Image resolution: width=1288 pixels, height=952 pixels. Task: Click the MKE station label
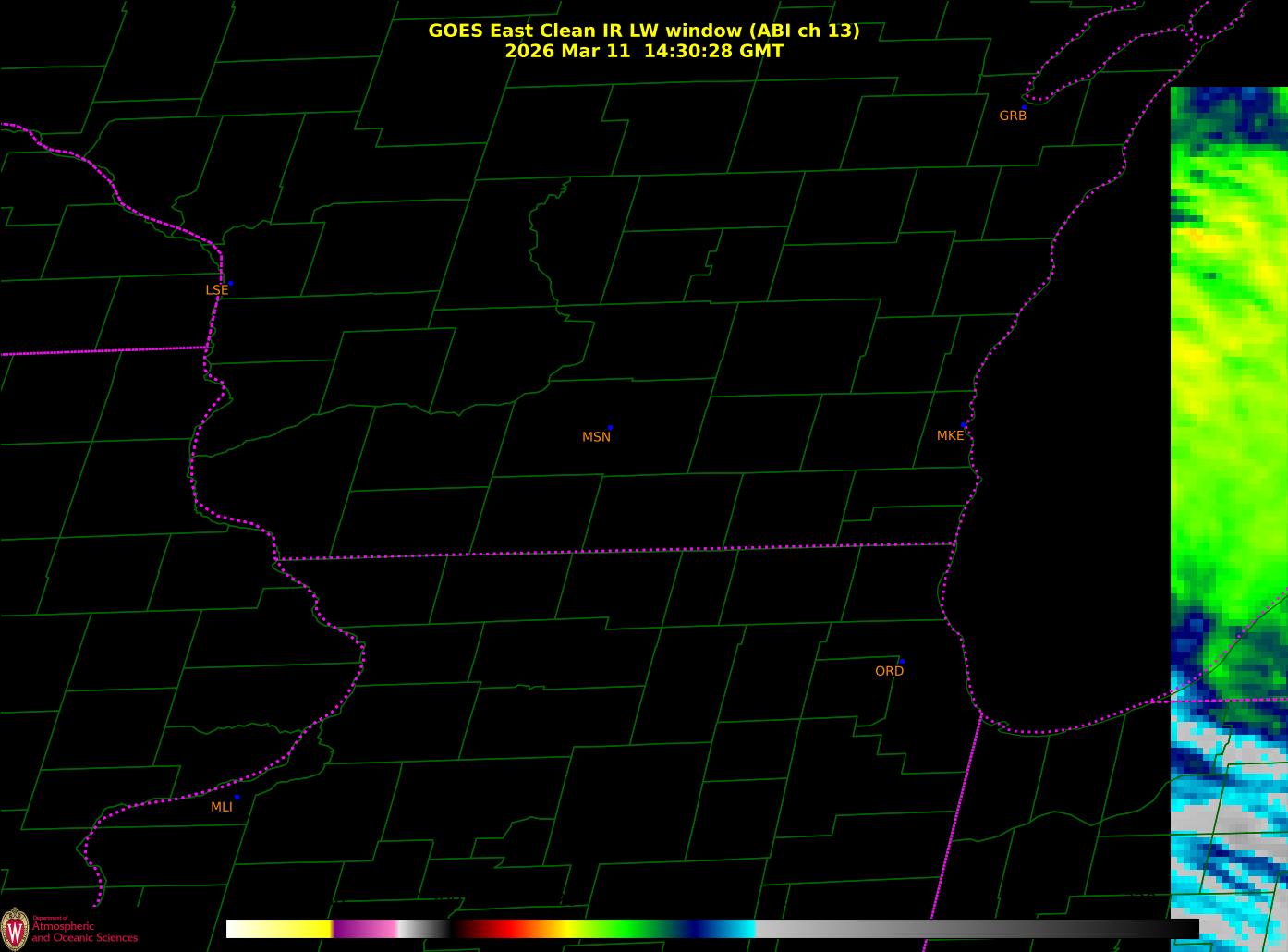950,435
